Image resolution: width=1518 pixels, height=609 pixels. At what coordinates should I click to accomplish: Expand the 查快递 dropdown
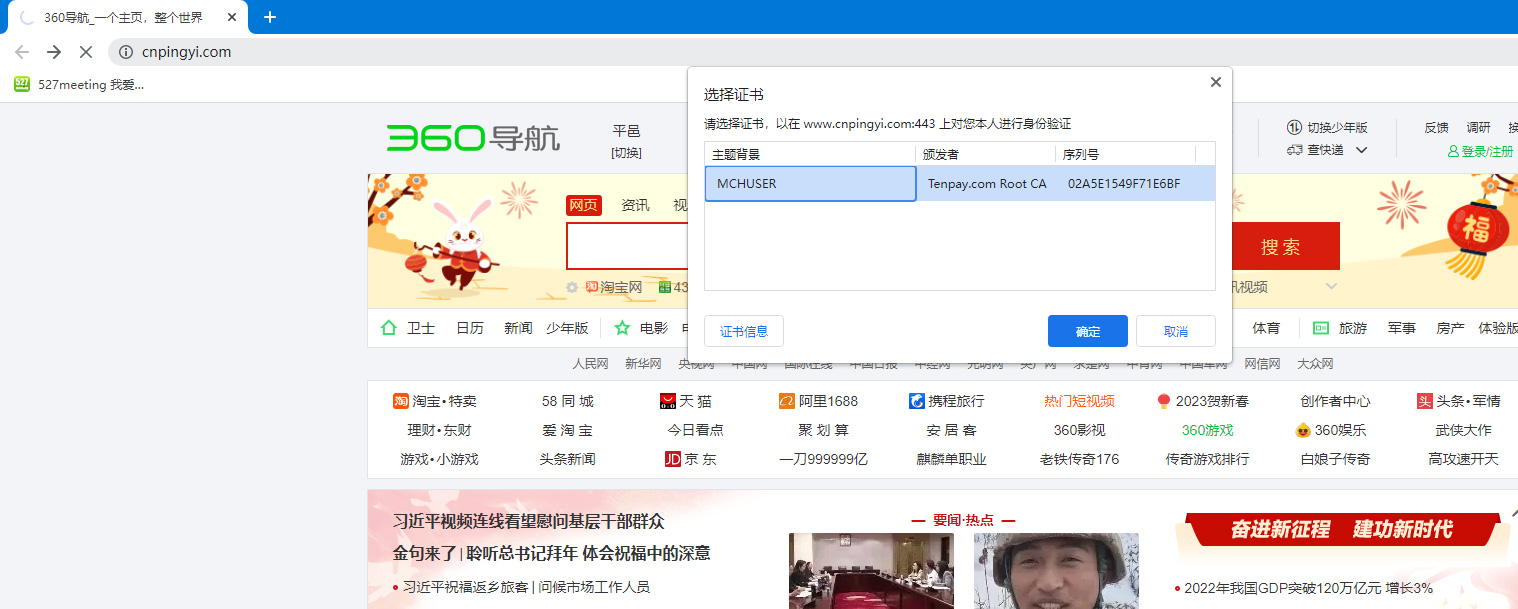tap(1361, 150)
